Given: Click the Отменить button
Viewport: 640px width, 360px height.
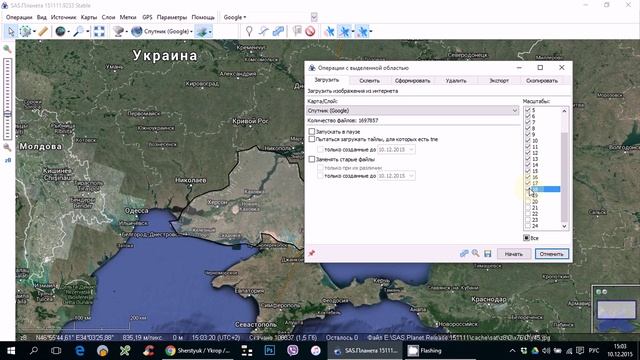Looking at the screenshot, I should [x=551, y=254].
